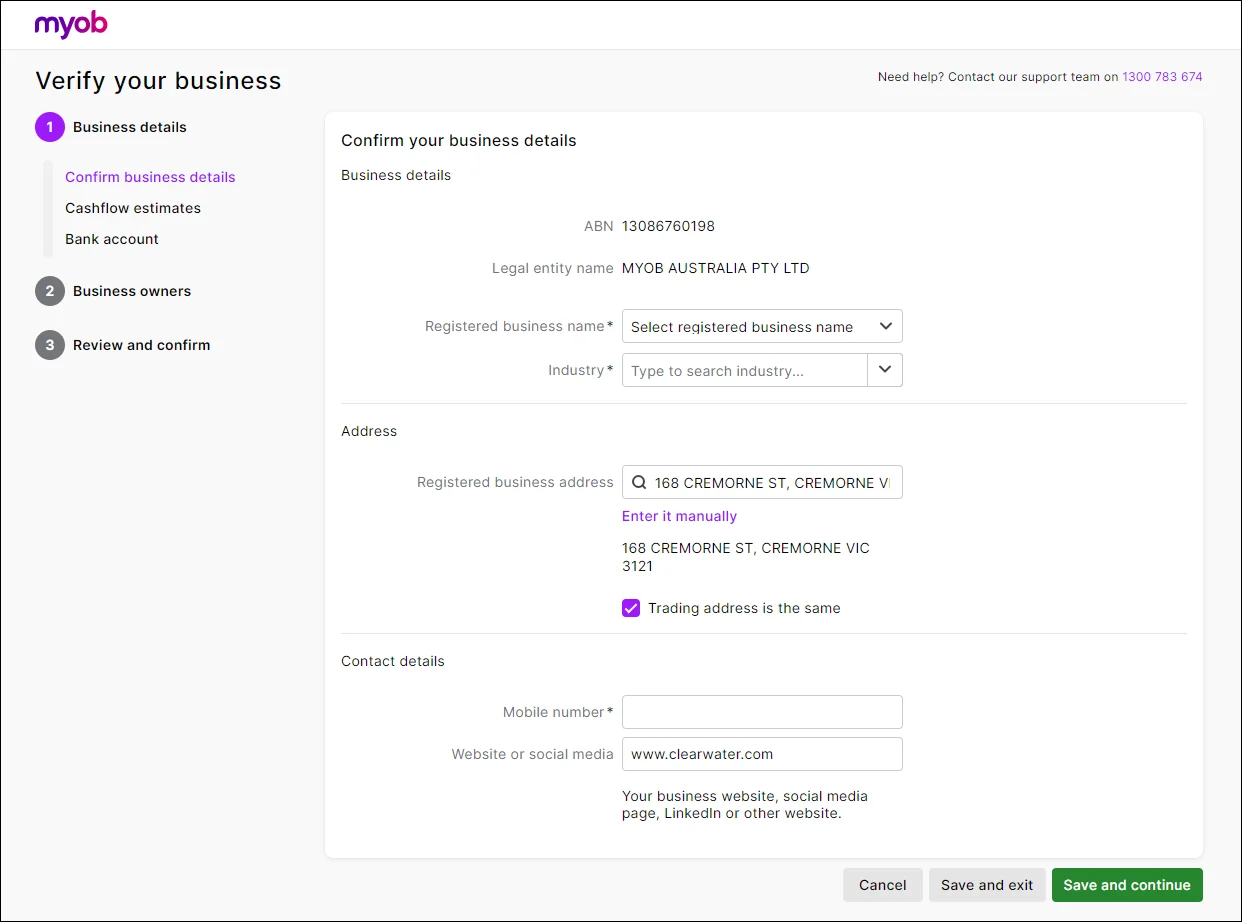Click the address text ending in 'VIC 3121'

click(x=746, y=557)
